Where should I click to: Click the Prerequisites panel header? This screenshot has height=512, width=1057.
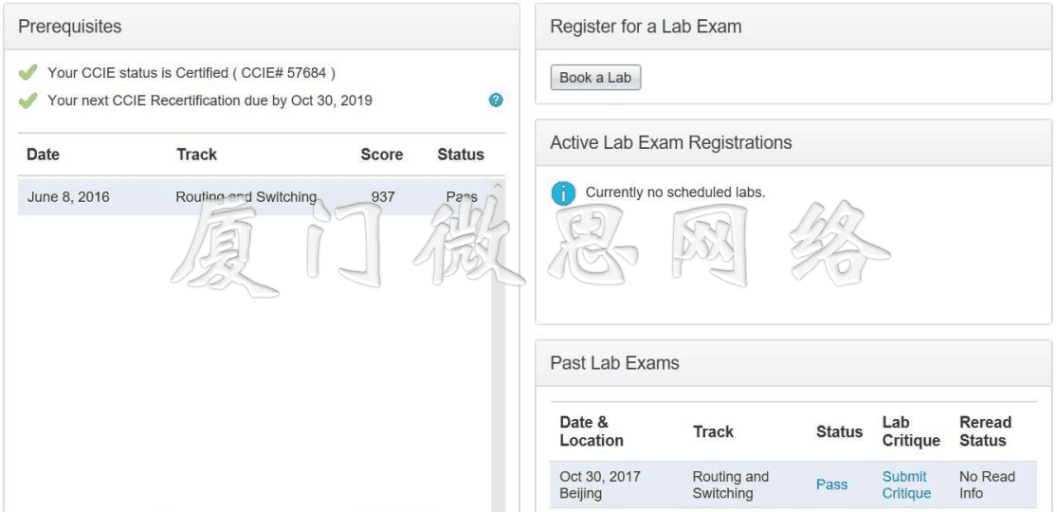262,27
